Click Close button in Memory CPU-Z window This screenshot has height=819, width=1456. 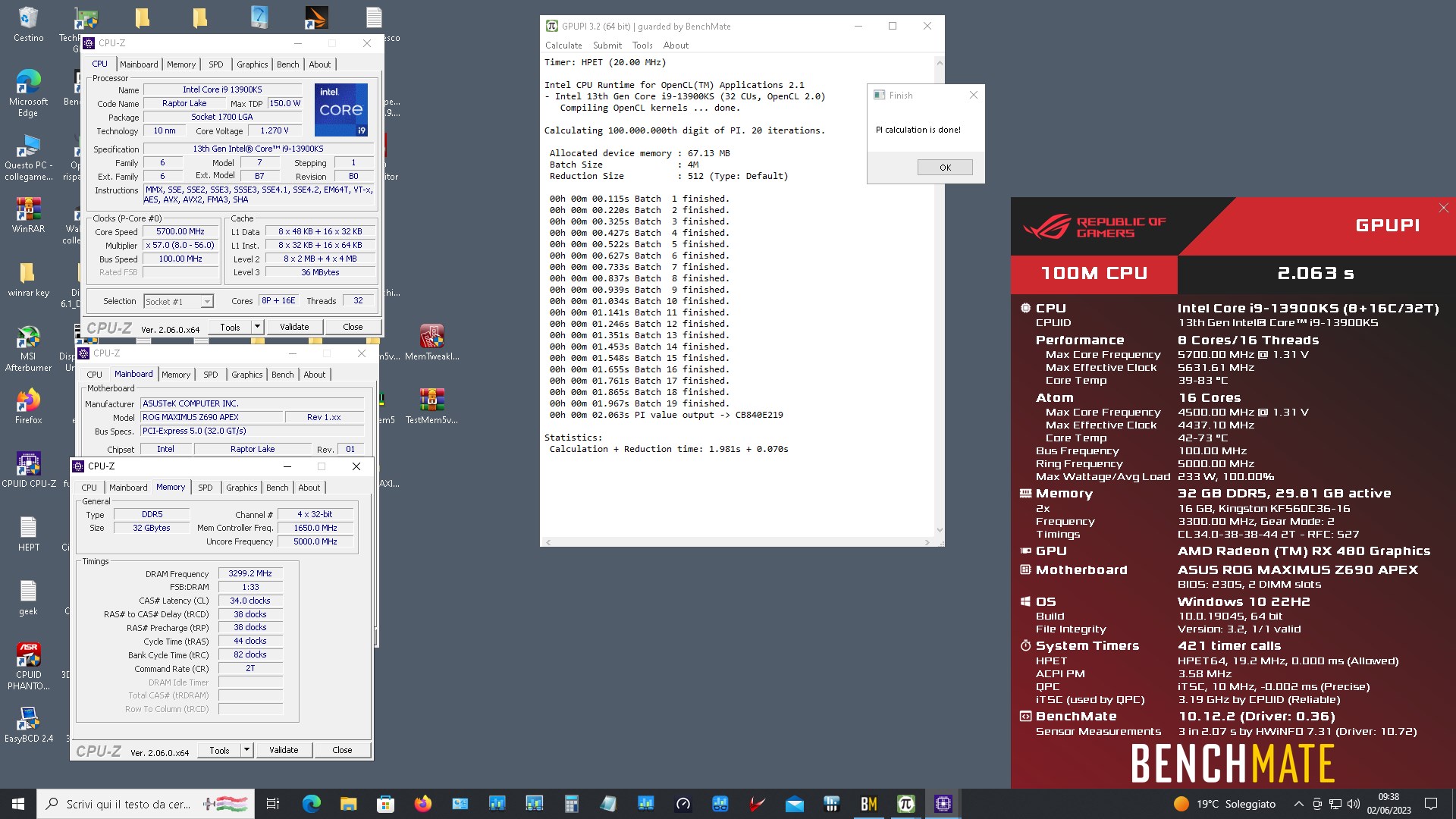point(342,750)
